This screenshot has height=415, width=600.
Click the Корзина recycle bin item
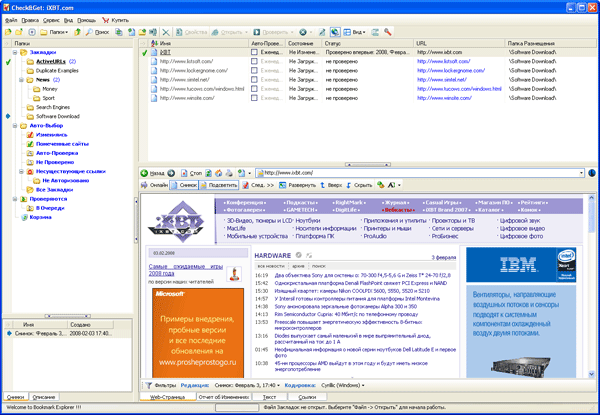click(x=36, y=217)
